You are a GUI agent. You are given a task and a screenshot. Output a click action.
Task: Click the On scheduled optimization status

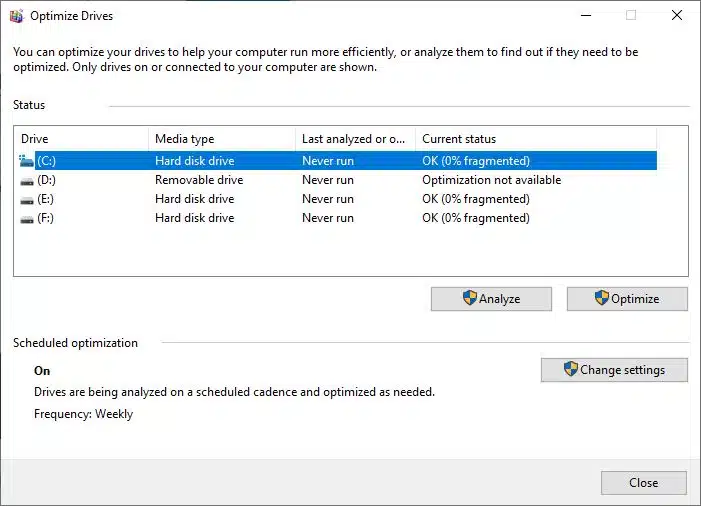pos(42,371)
